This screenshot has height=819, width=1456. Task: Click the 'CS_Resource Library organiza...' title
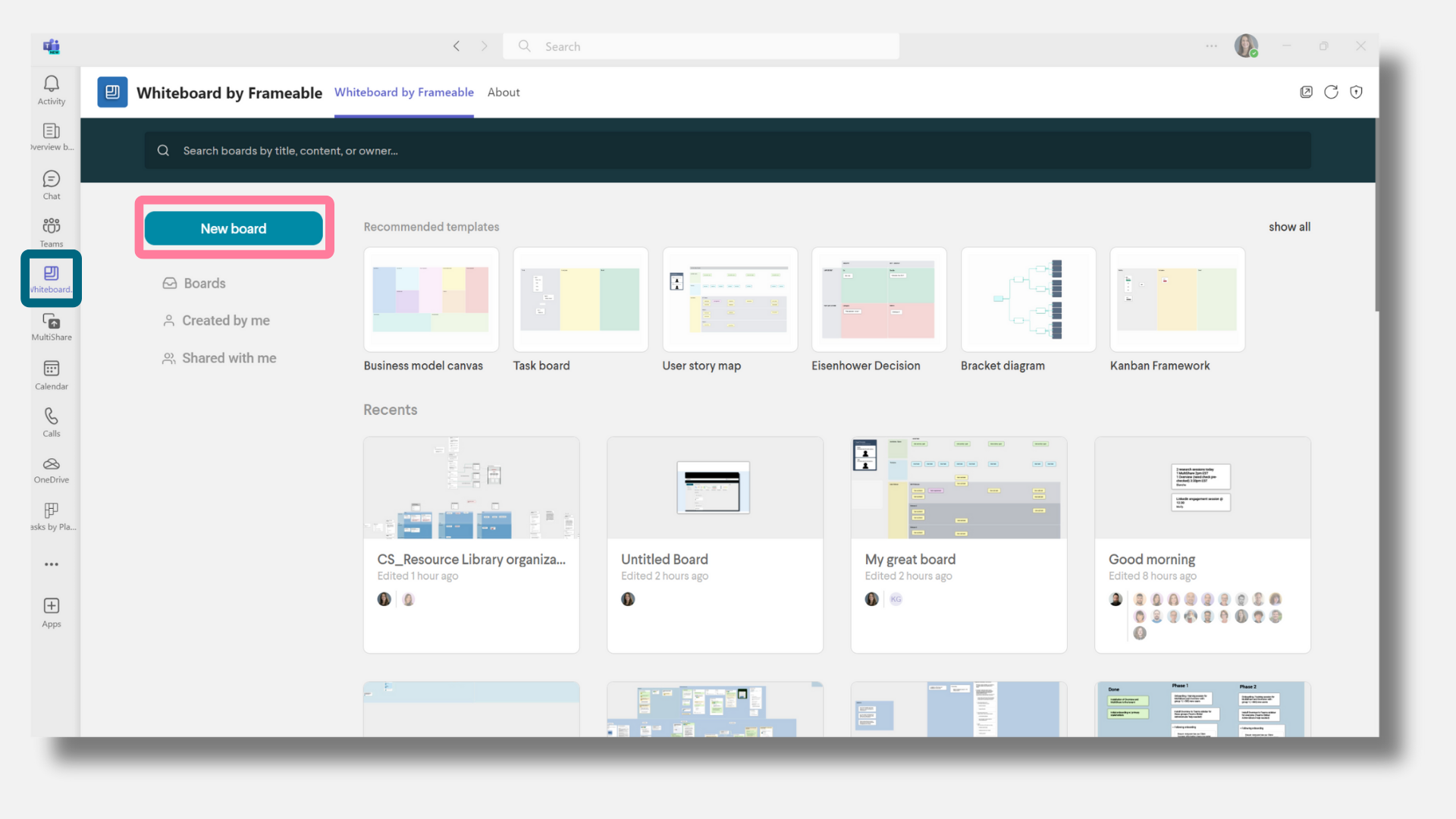472,559
